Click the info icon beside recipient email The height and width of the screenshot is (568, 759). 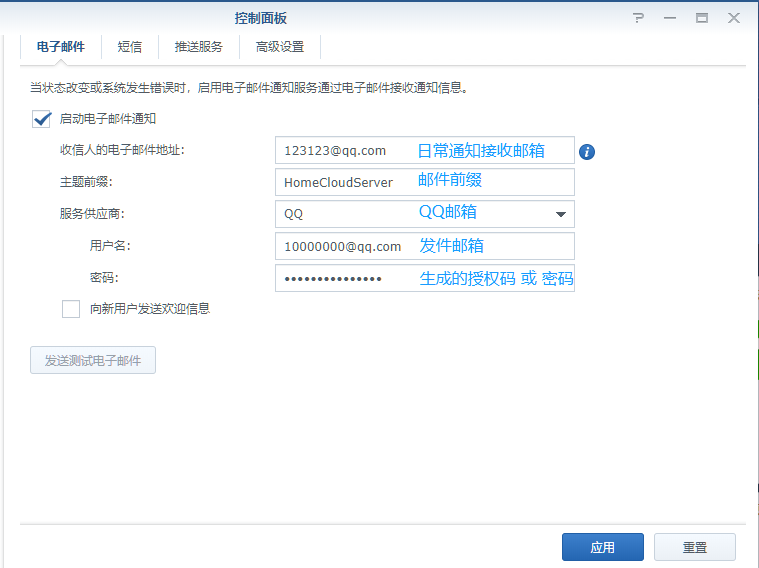pos(587,152)
